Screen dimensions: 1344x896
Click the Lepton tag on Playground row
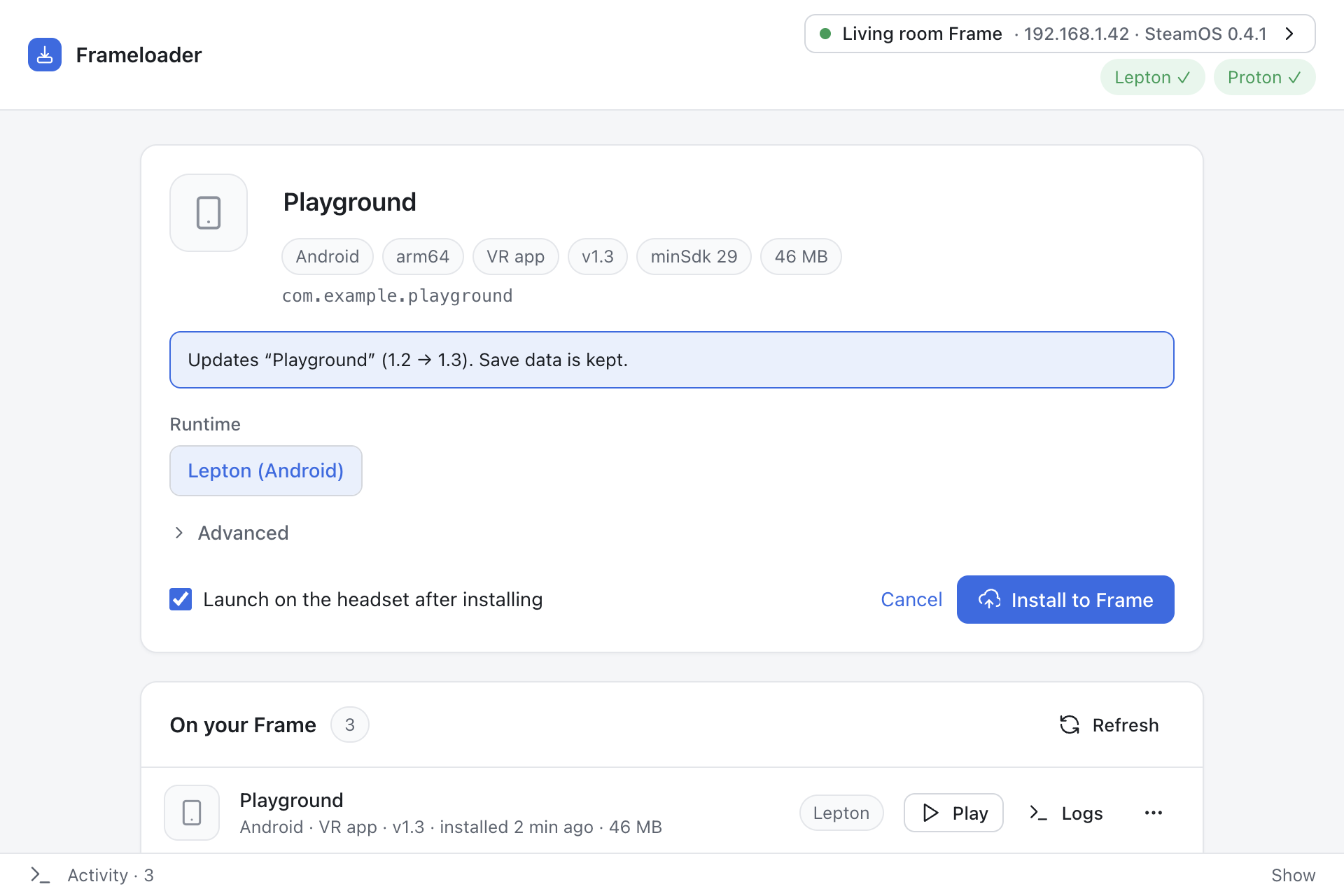coord(841,813)
